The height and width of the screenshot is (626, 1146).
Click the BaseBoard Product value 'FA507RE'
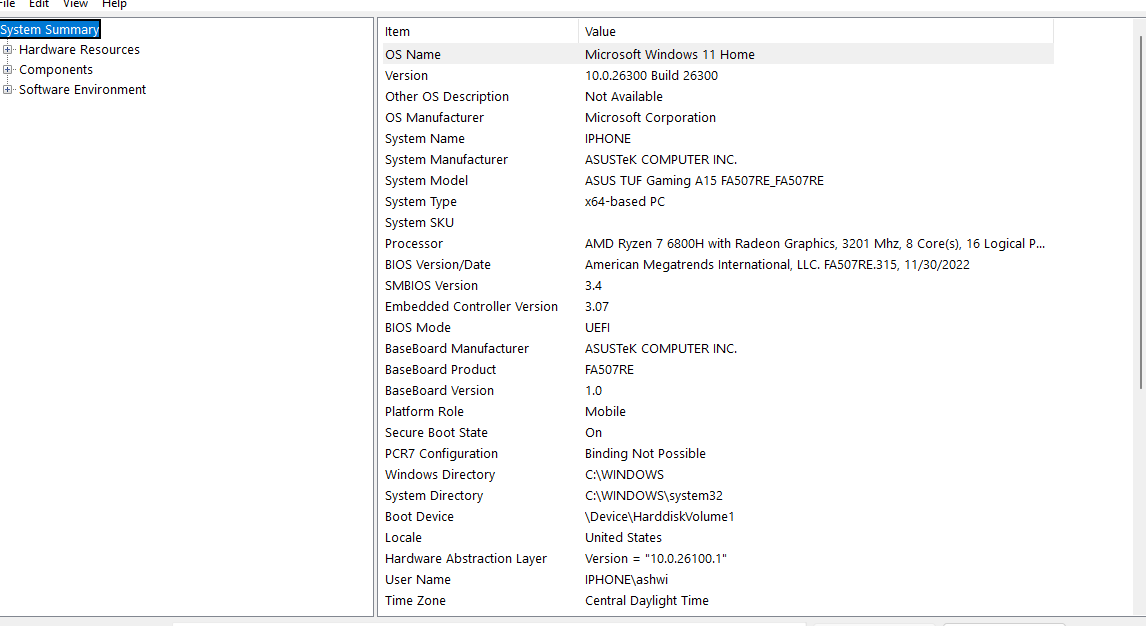610,370
